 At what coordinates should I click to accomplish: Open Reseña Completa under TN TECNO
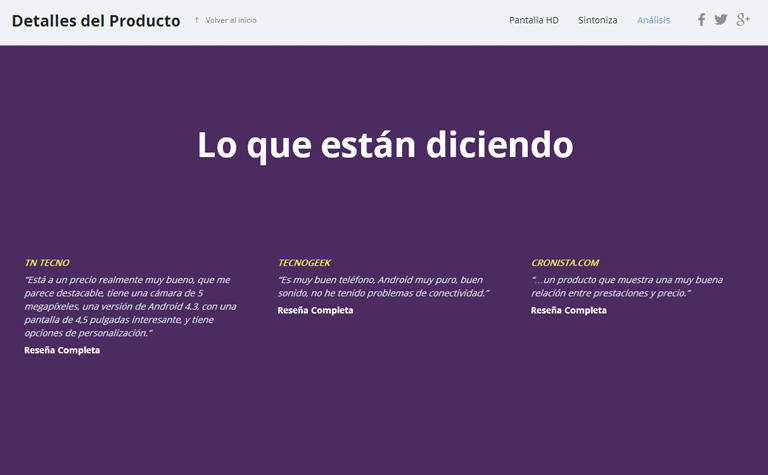pyautogui.click(x=62, y=351)
